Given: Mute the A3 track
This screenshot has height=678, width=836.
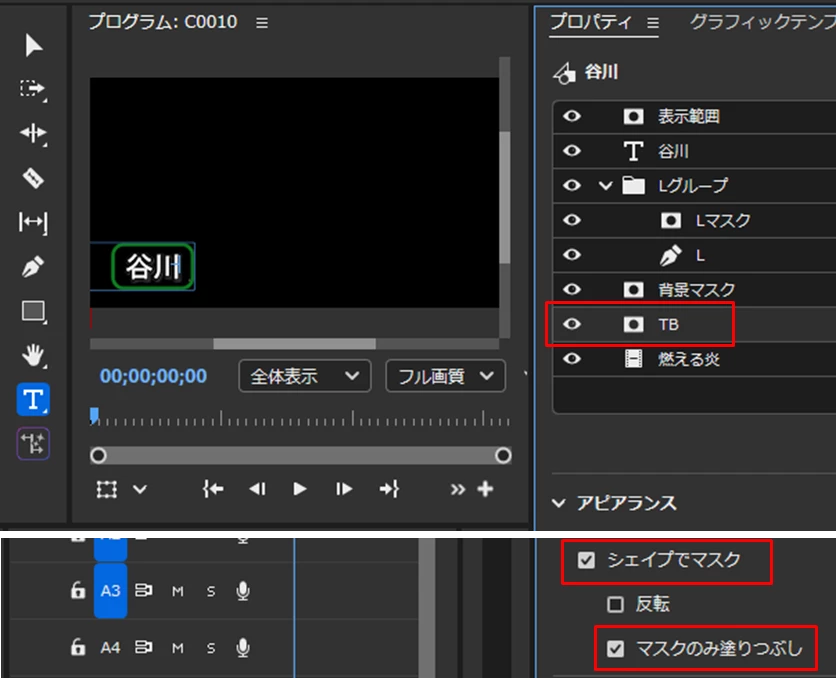Looking at the screenshot, I should coord(178,591).
